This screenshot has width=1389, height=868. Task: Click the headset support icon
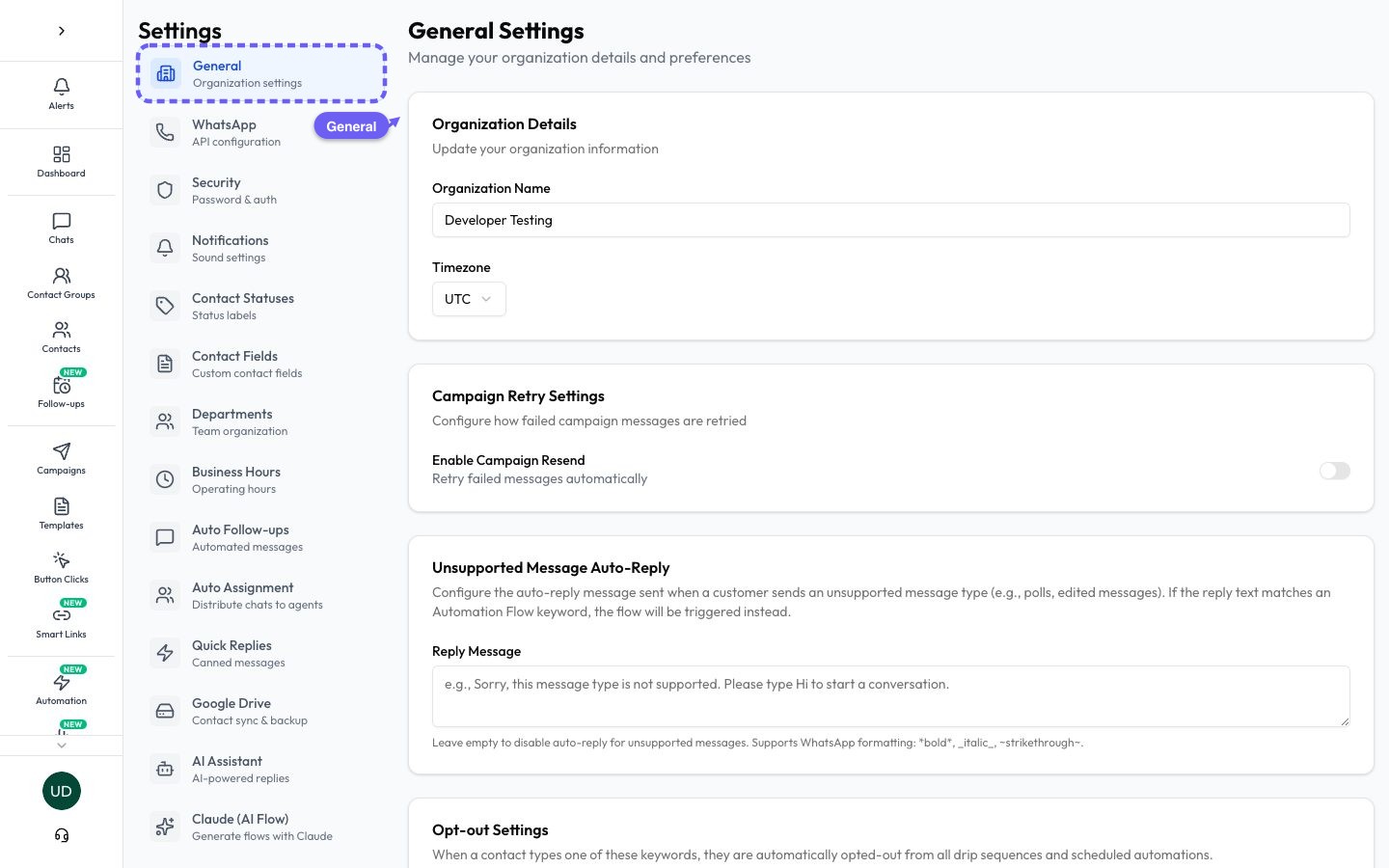[x=62, y=835]
